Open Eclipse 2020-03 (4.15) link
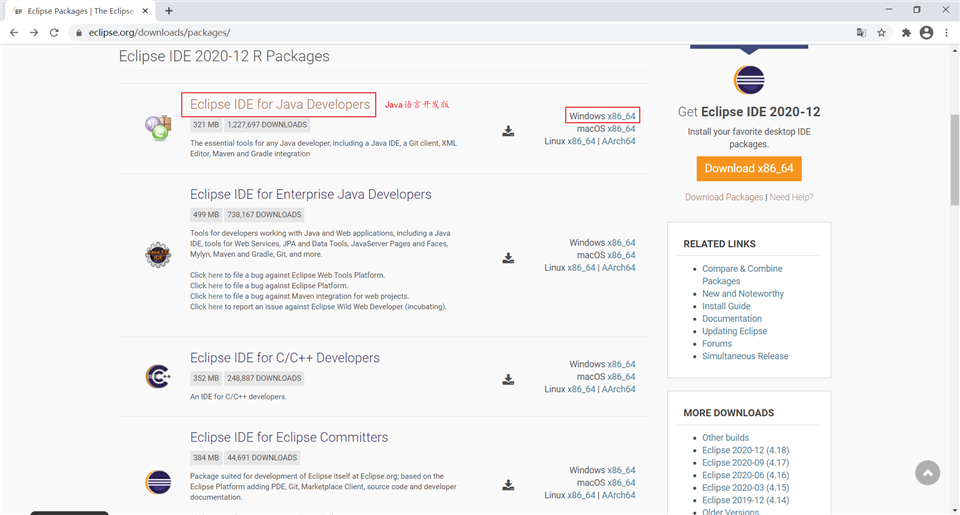 [746, 487]
